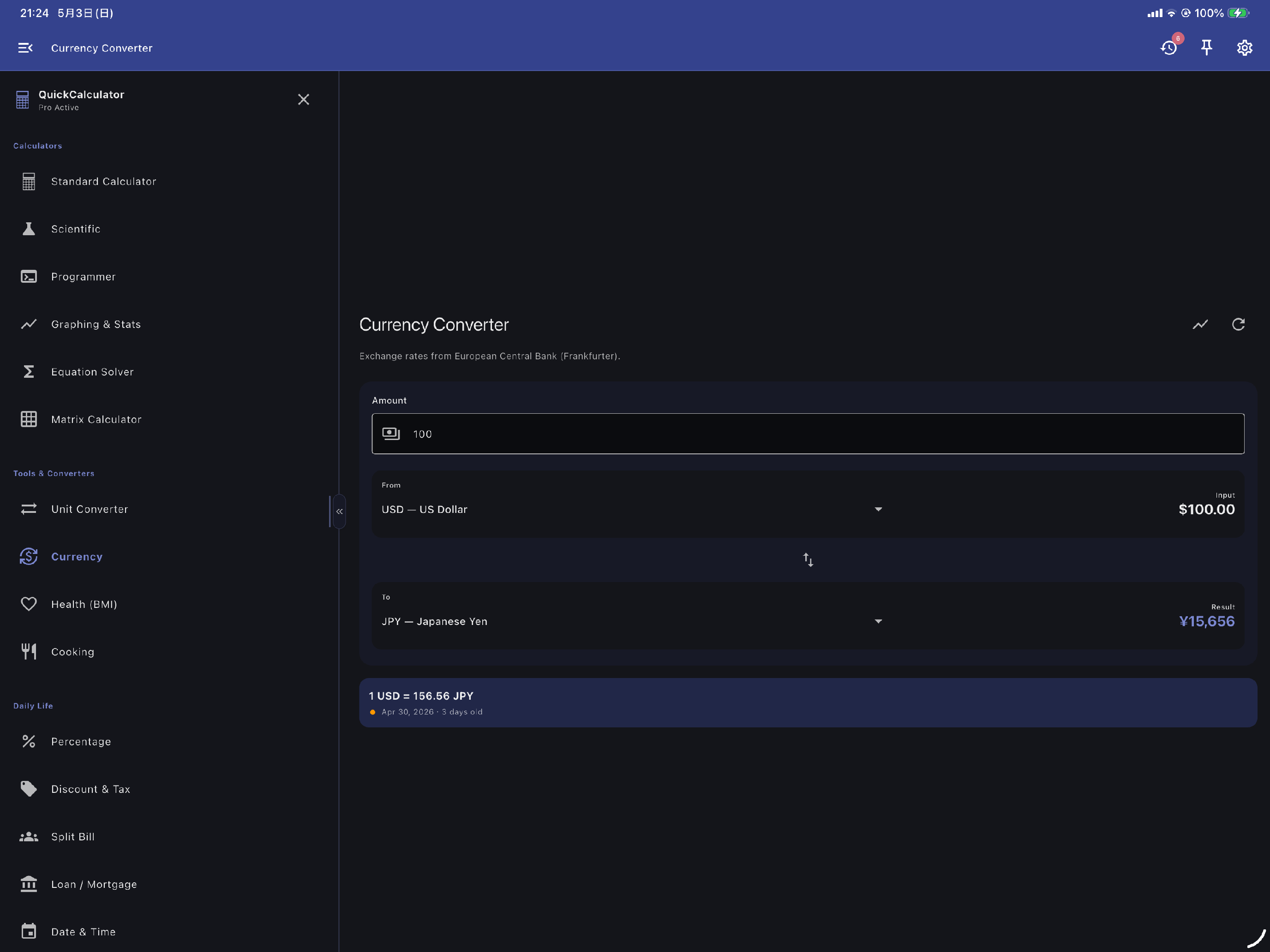Click the Calculators section header
The height and width of the screenshot is (952, 1270).
pyautogui.click(x=38, y=146)
